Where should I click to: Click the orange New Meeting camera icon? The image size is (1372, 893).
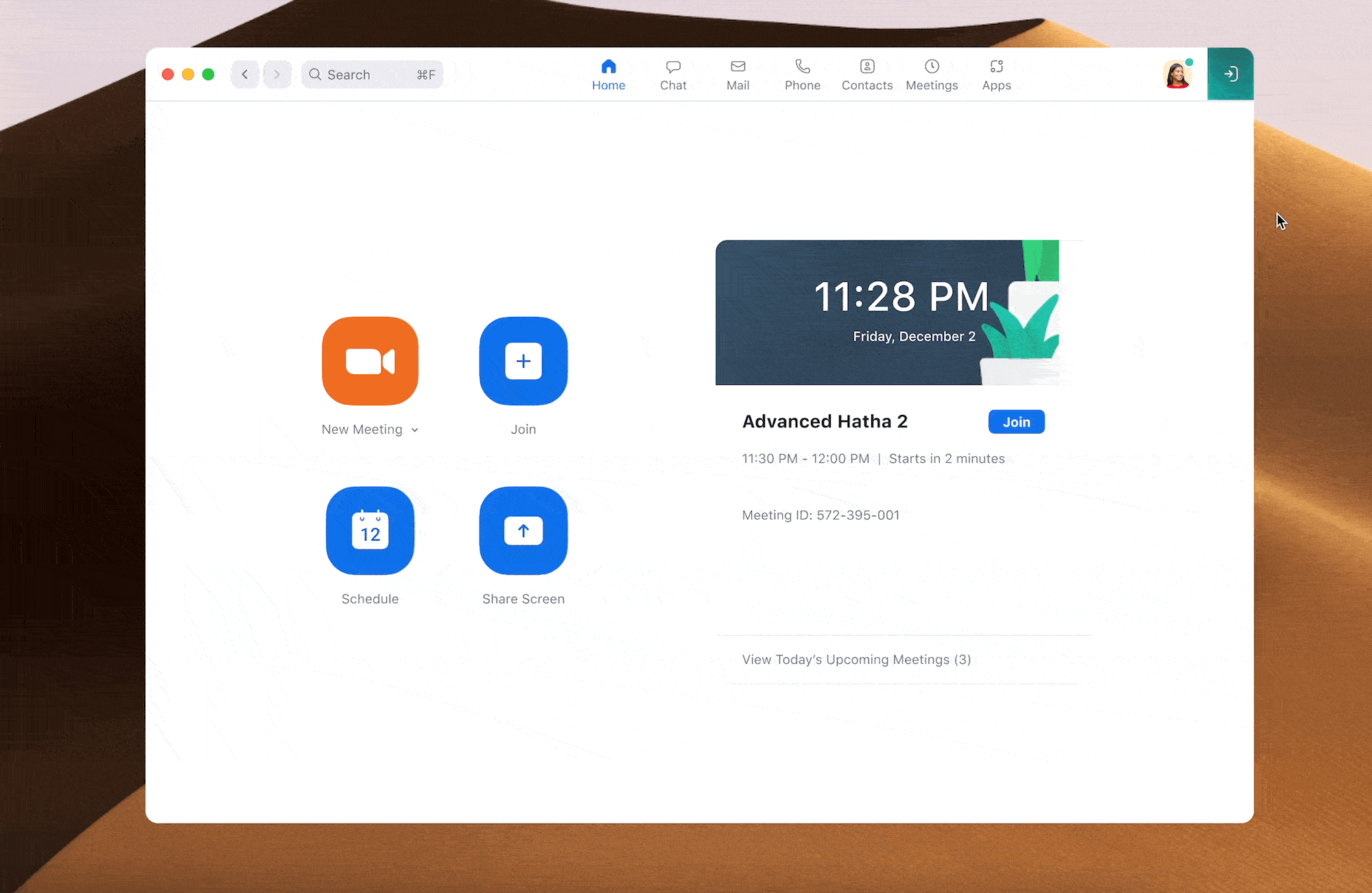(x=370, y=361)
